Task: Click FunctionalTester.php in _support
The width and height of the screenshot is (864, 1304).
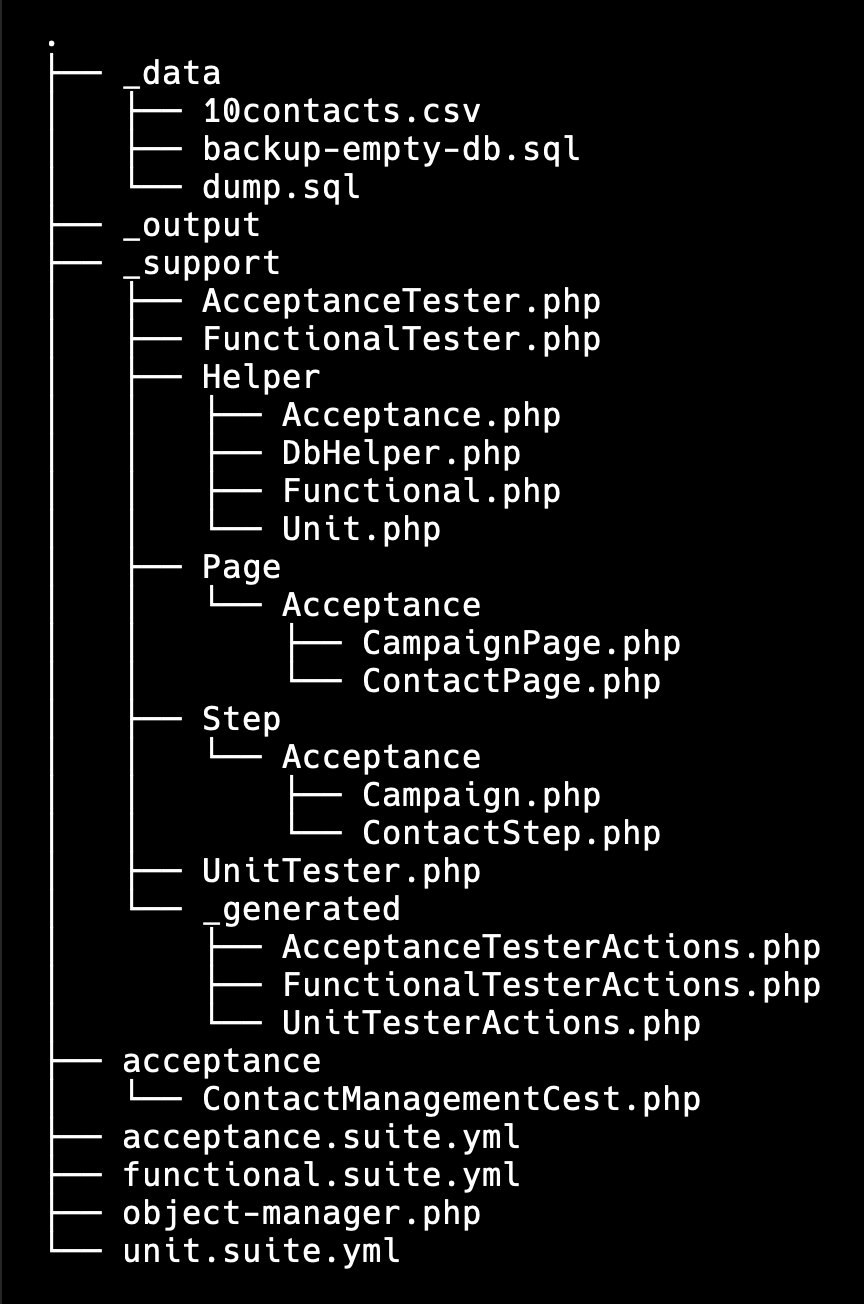Action: click(401, 339)
